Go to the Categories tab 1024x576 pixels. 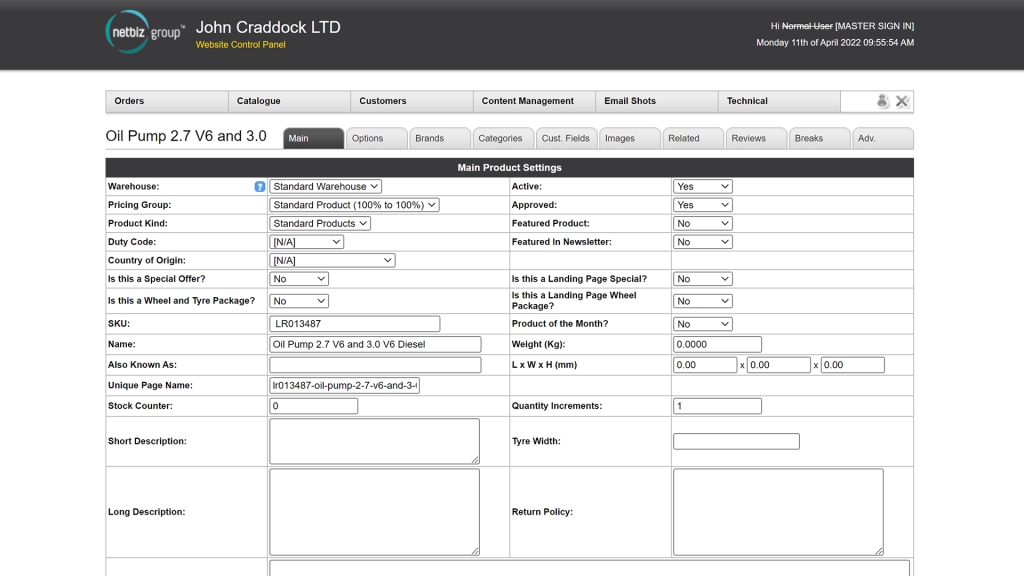(500, 138)
